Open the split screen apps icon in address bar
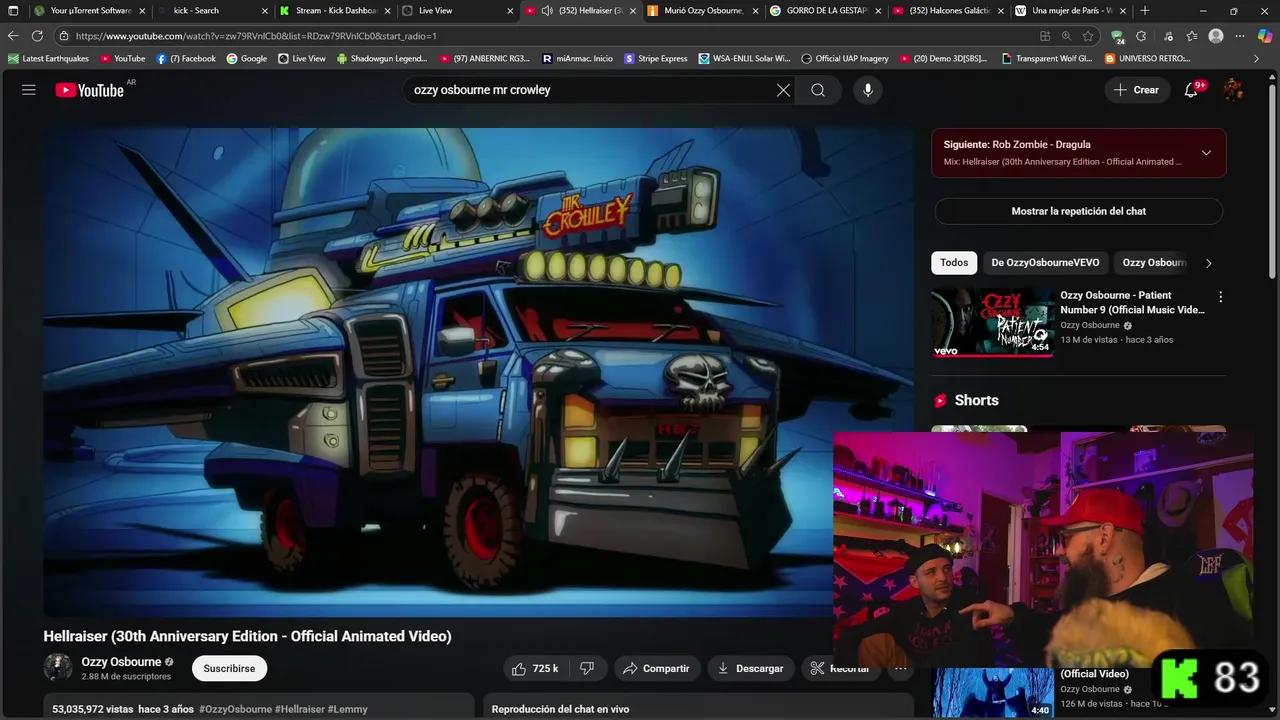This screenshot has width=1280, height=720. point(1045,36)
